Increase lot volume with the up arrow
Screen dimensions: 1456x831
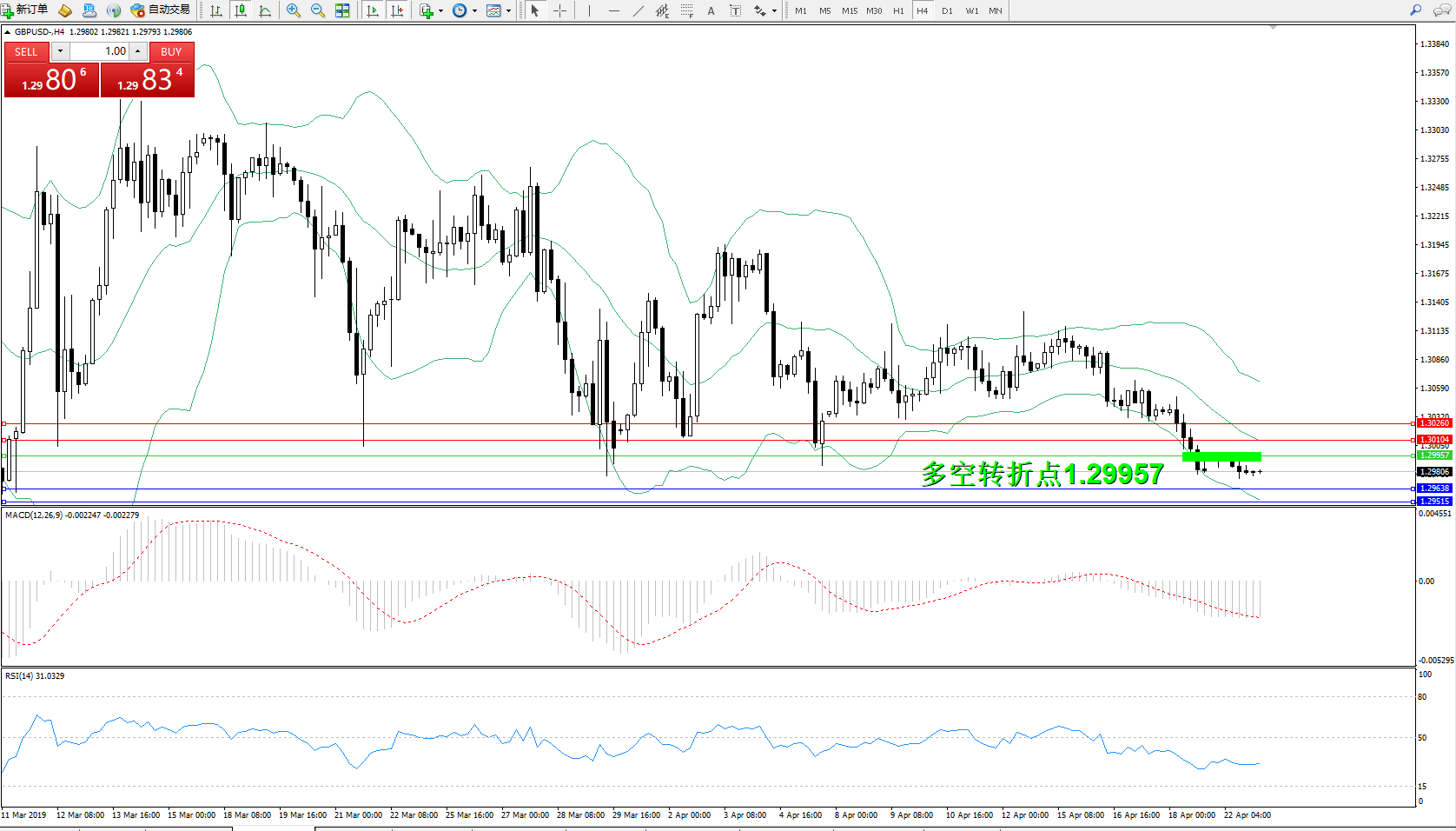pyautogui.click(x=138, y=51)
